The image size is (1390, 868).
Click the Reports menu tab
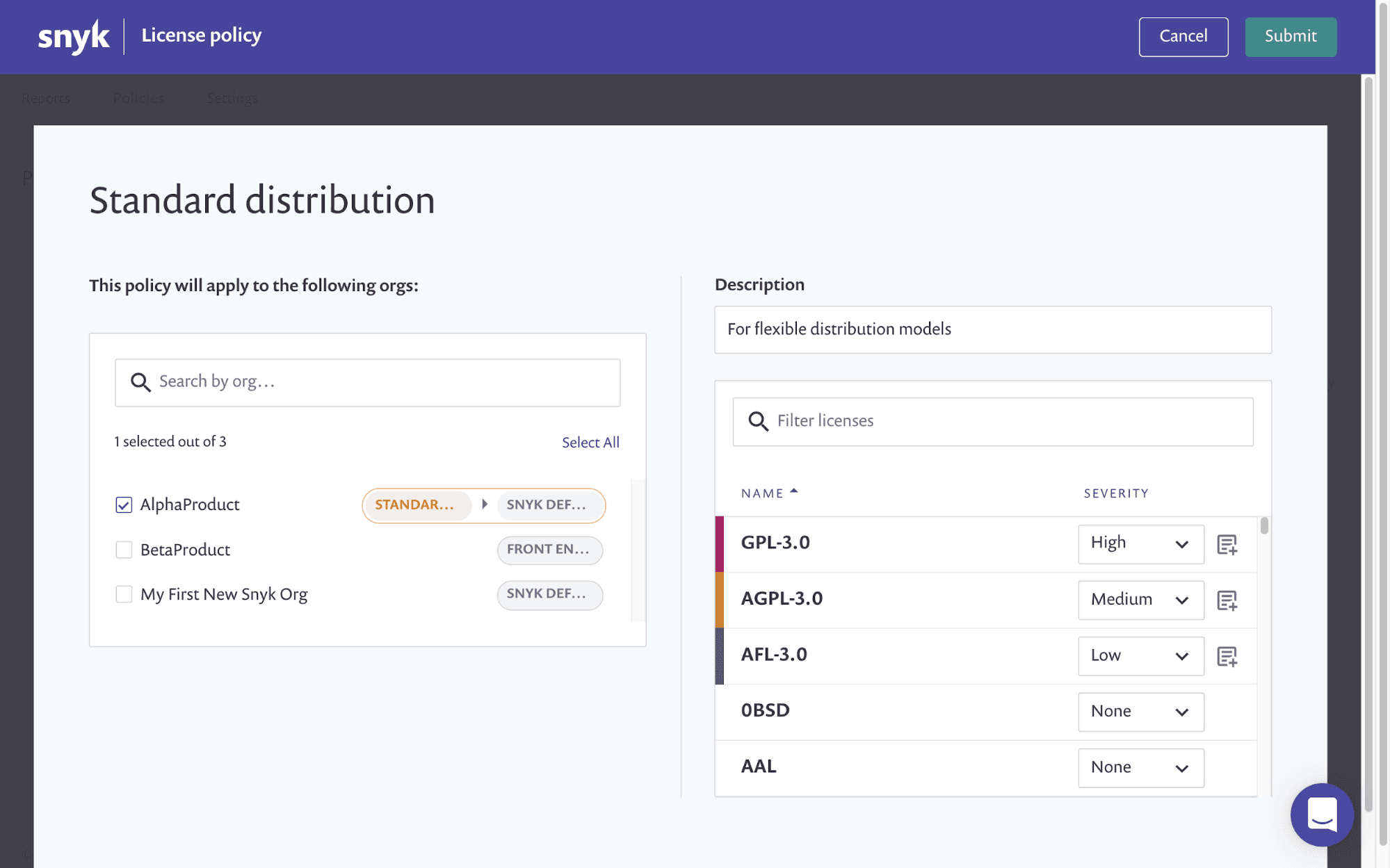click(45, 98)
